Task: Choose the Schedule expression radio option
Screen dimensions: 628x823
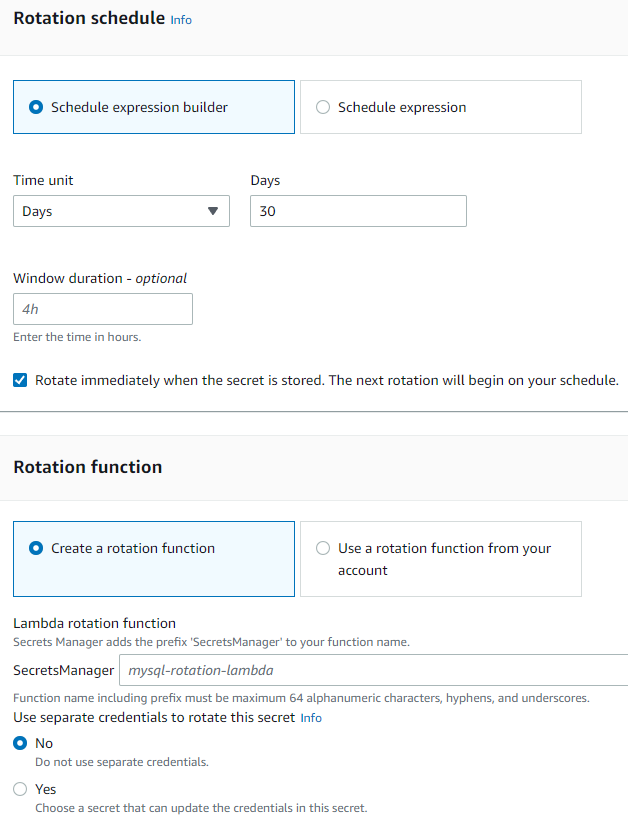Action: point(323,107)
